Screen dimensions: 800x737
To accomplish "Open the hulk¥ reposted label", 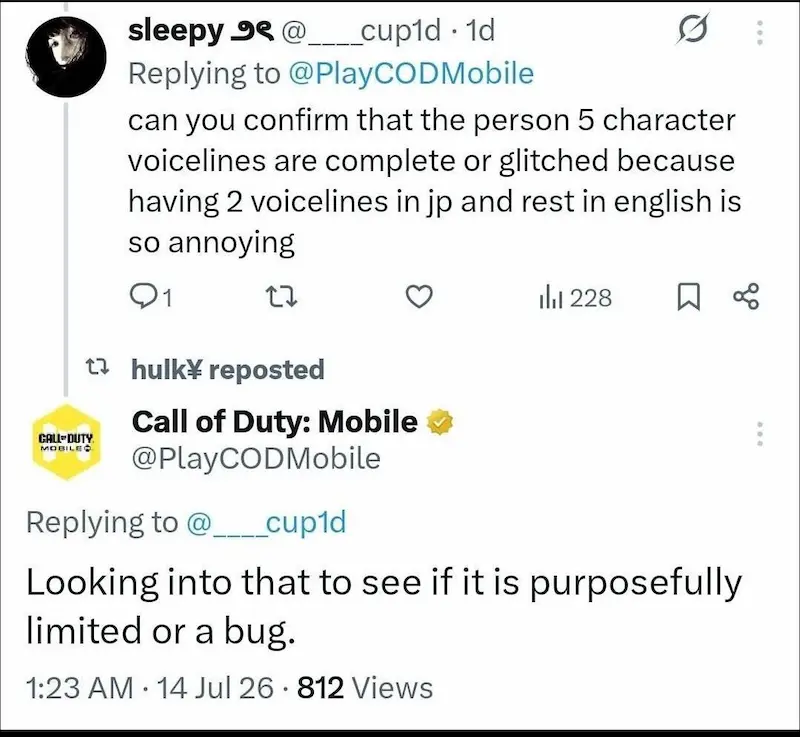I will click(228, 369).
